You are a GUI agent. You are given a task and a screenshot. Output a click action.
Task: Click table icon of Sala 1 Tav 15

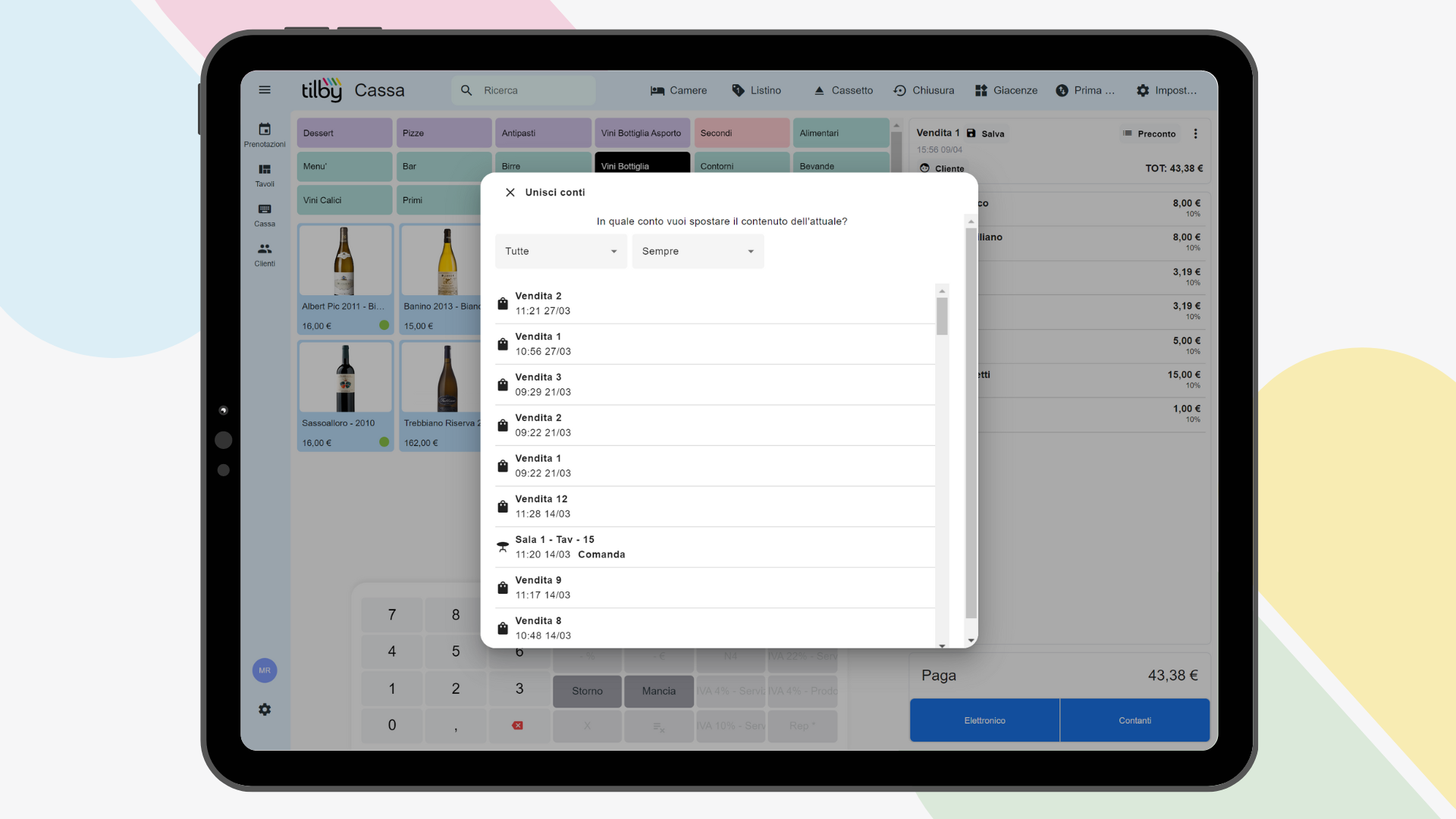[x=502, y=547]
